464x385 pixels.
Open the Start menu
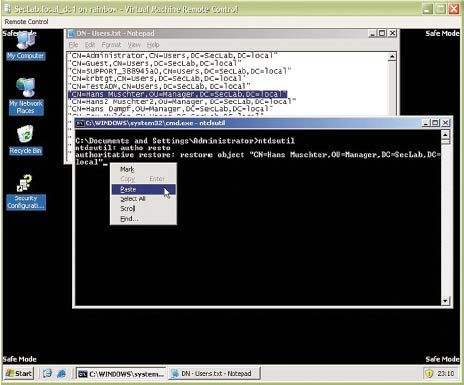click(x=19, y=373)
